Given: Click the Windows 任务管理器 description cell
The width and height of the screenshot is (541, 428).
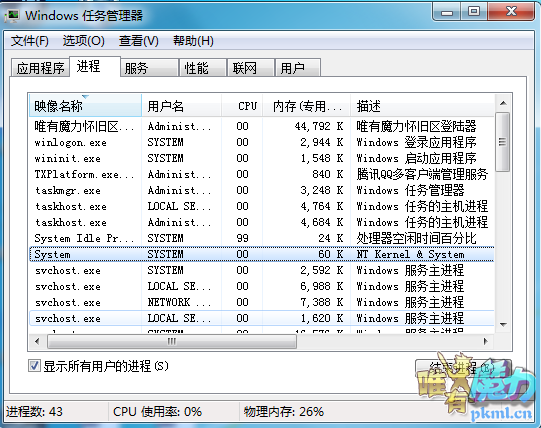Looking at the screenshot, I should tap(410, 190).
